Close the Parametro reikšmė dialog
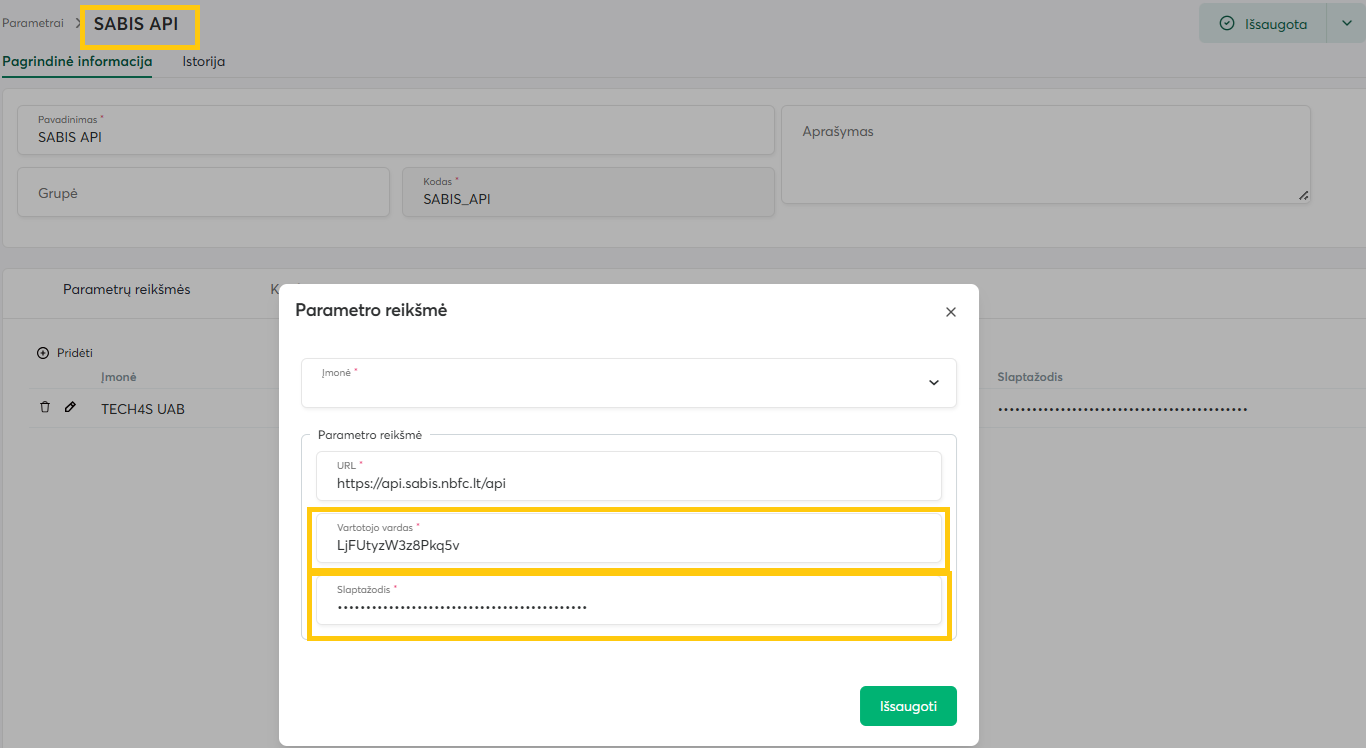1366x748 pixels. coord(950,312)
